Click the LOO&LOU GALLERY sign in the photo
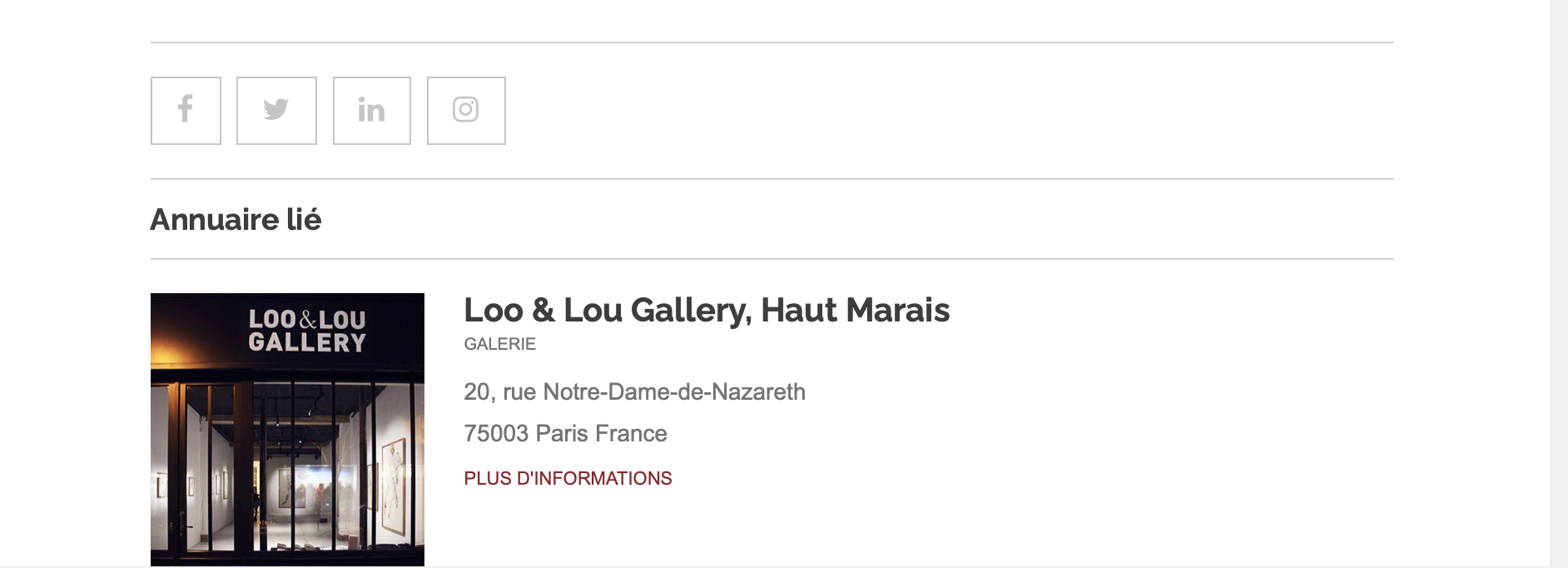The image size is (1568, 568). click(307, 331)
